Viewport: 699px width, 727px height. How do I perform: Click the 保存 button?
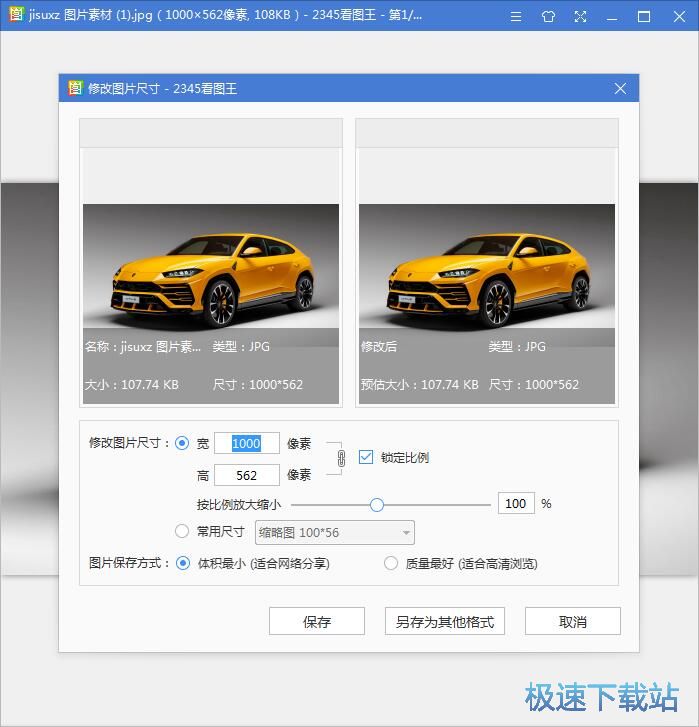pyautogui.click(x=317, y=621)
